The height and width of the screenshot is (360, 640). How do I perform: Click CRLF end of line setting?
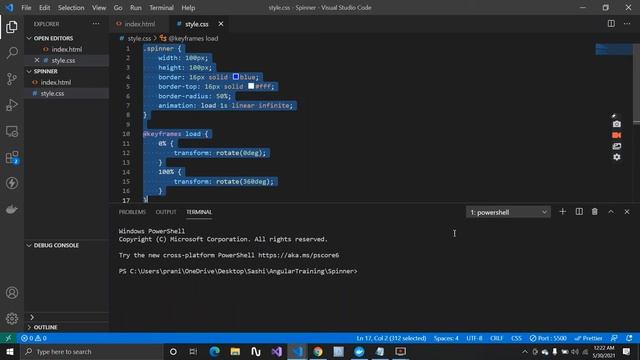click(496, 338)
